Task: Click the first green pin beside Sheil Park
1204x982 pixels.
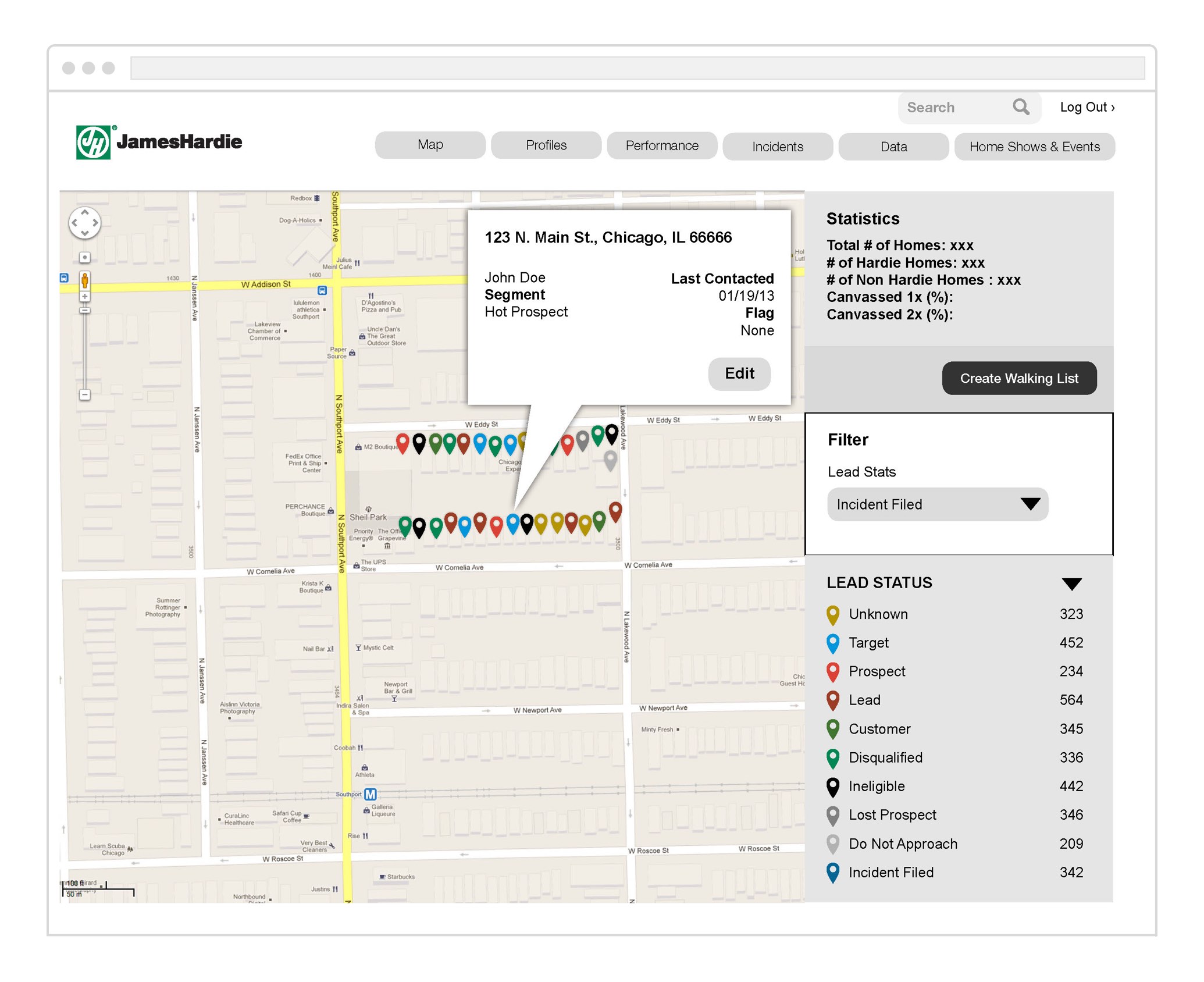Action: coord(405,526)
